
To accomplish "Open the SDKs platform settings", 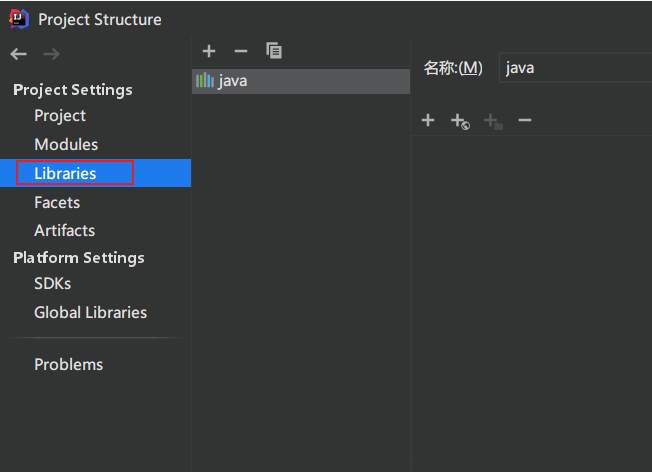I will (x=52, y=284).
